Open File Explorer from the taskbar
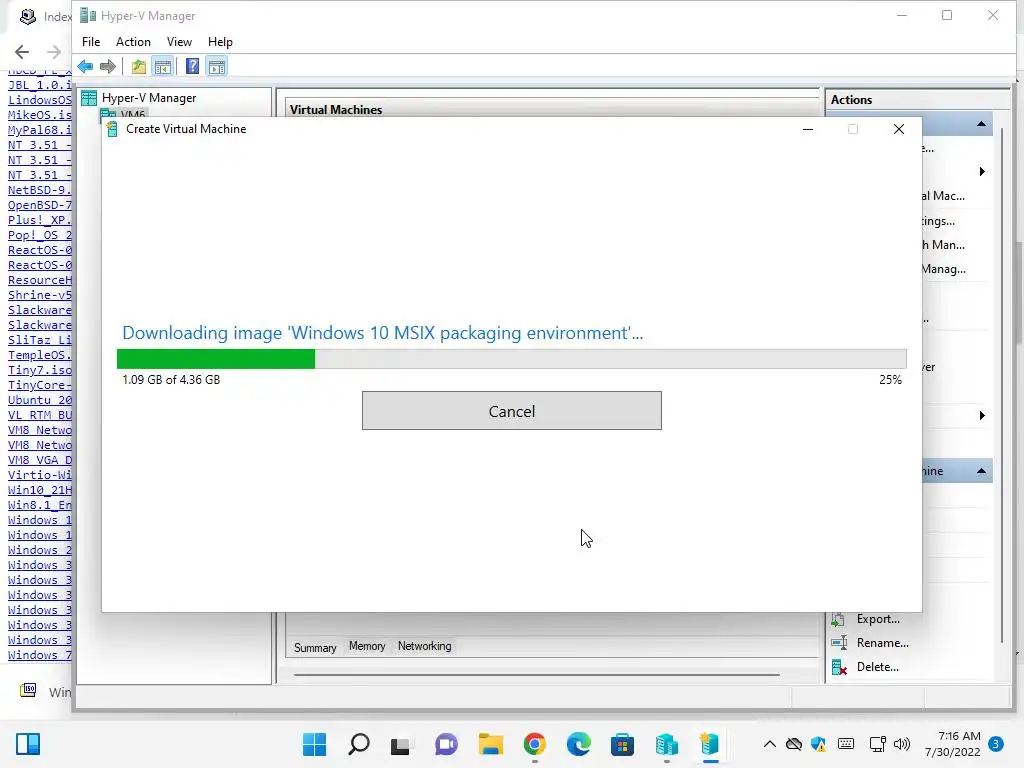The width and height of the screenshot is (1024, 768). pyautogui.click(x=490, y=744)
